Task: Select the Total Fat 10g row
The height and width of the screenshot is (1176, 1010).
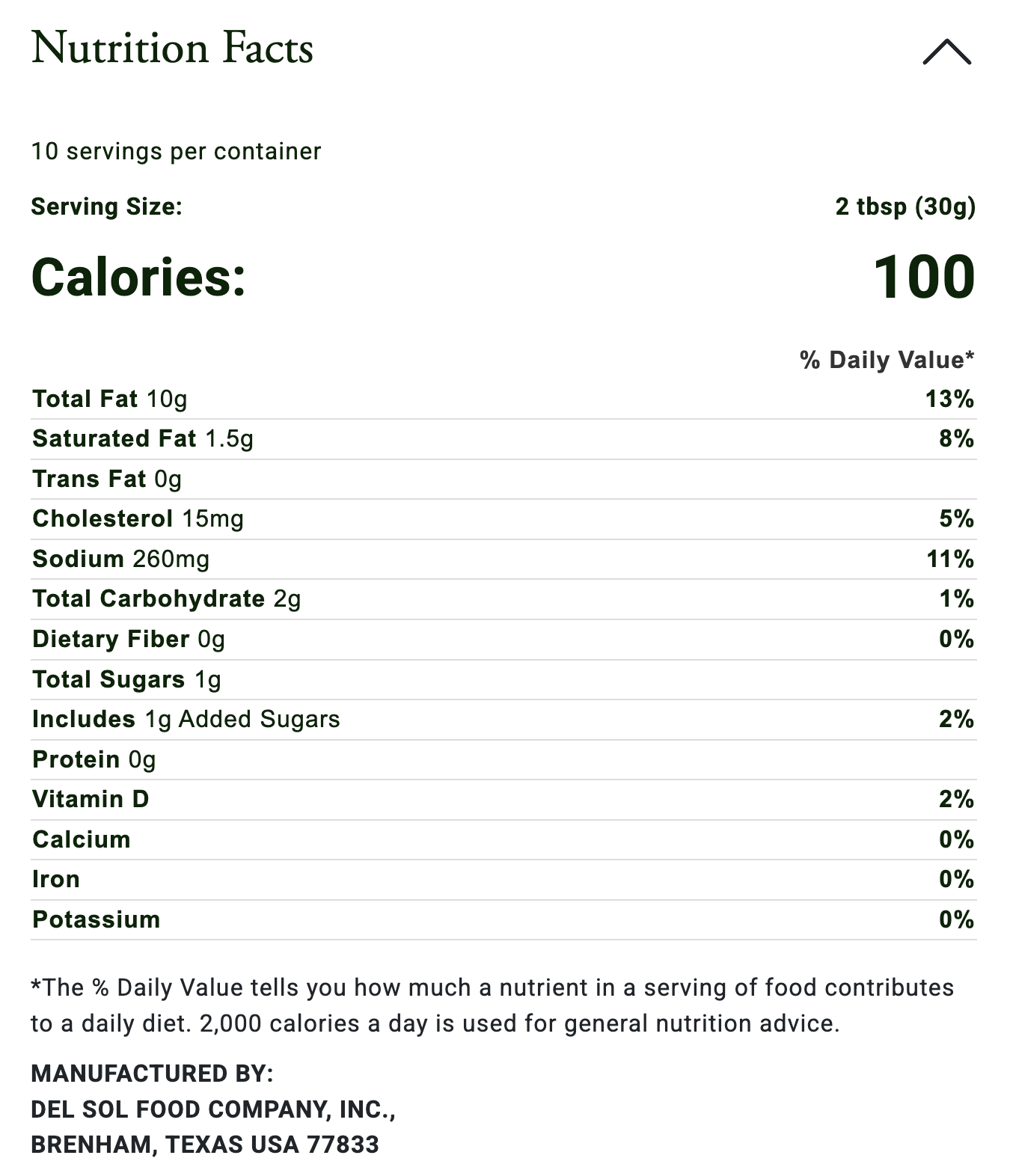Action: coord(109,399)
